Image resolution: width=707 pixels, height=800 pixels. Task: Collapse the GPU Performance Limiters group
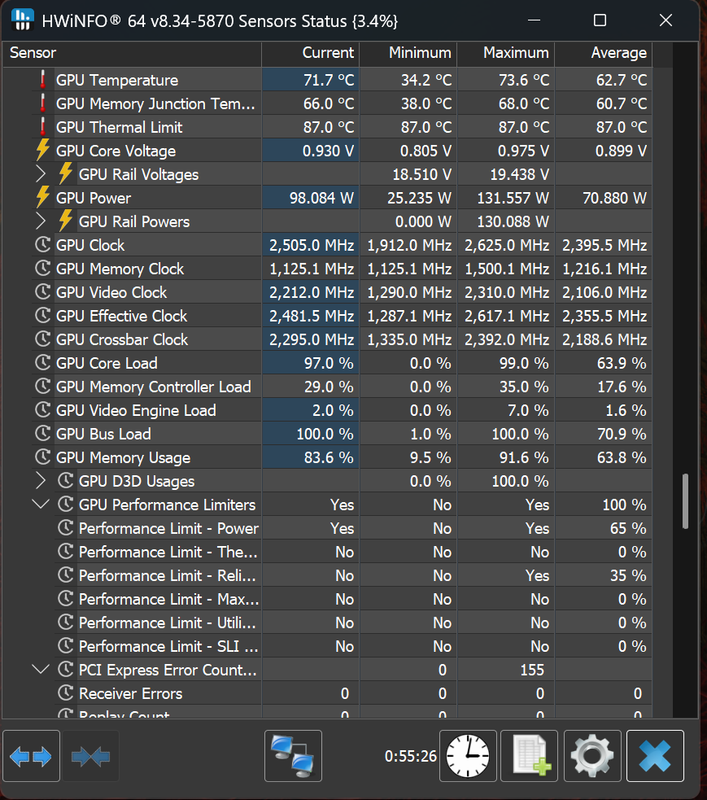tap(41, 504)
